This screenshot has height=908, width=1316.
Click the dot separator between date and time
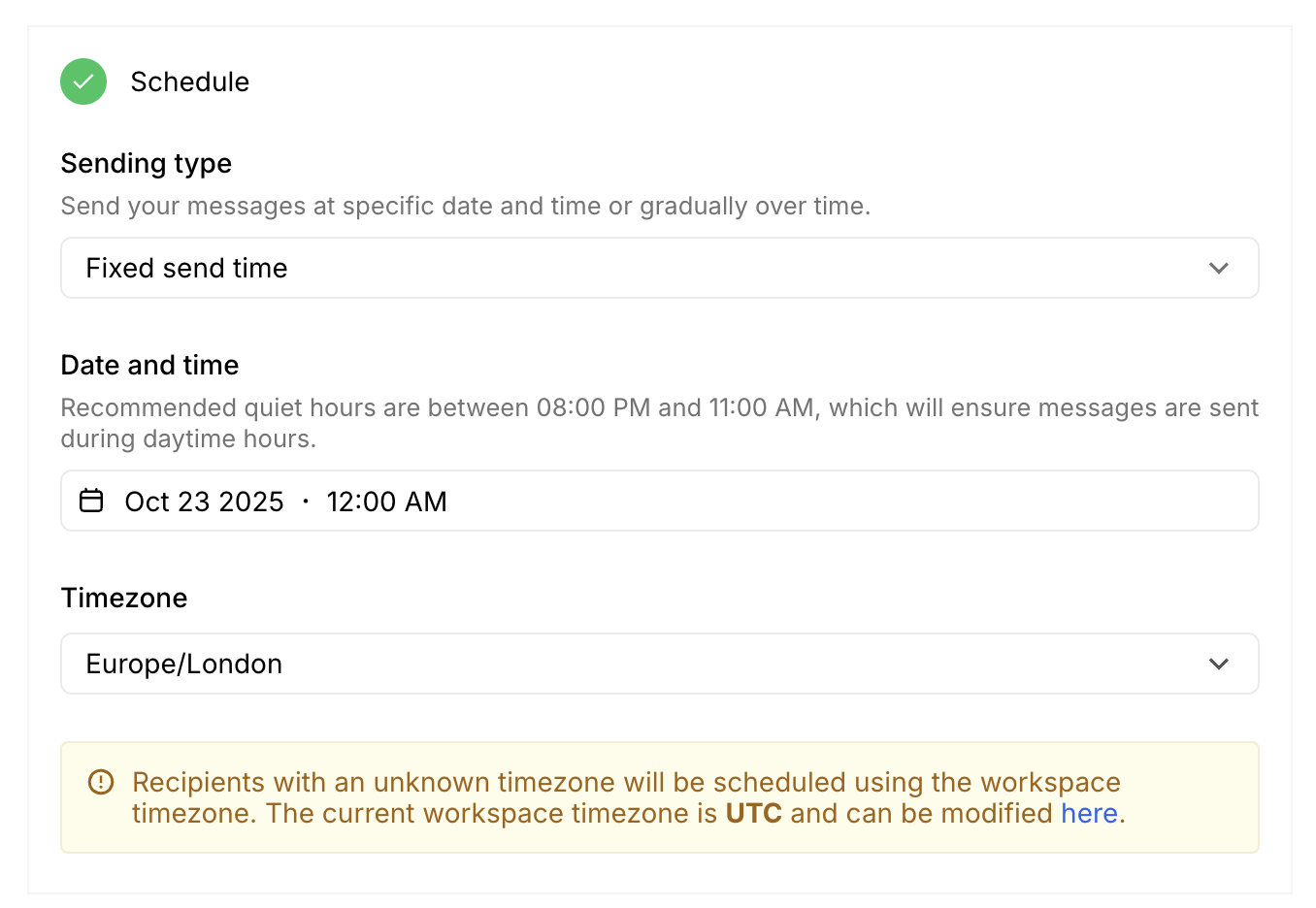click(306, 502)
